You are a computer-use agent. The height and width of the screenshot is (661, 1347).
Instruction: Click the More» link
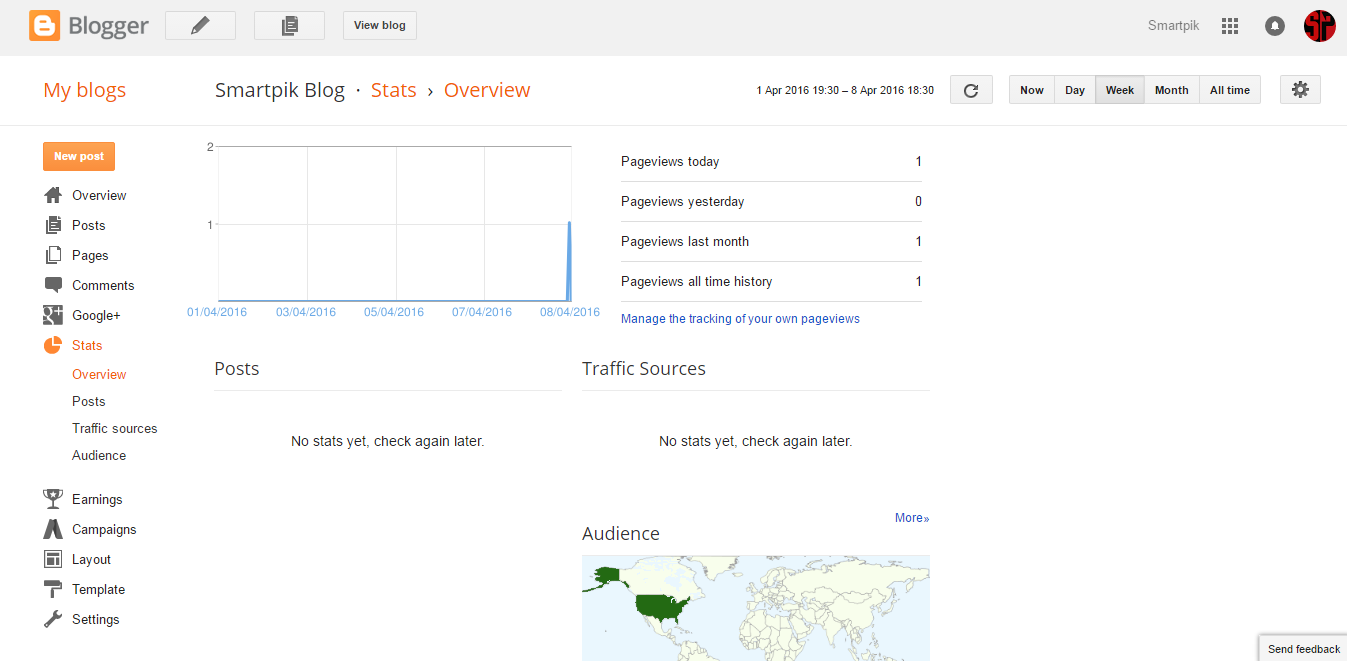(912, 518)
